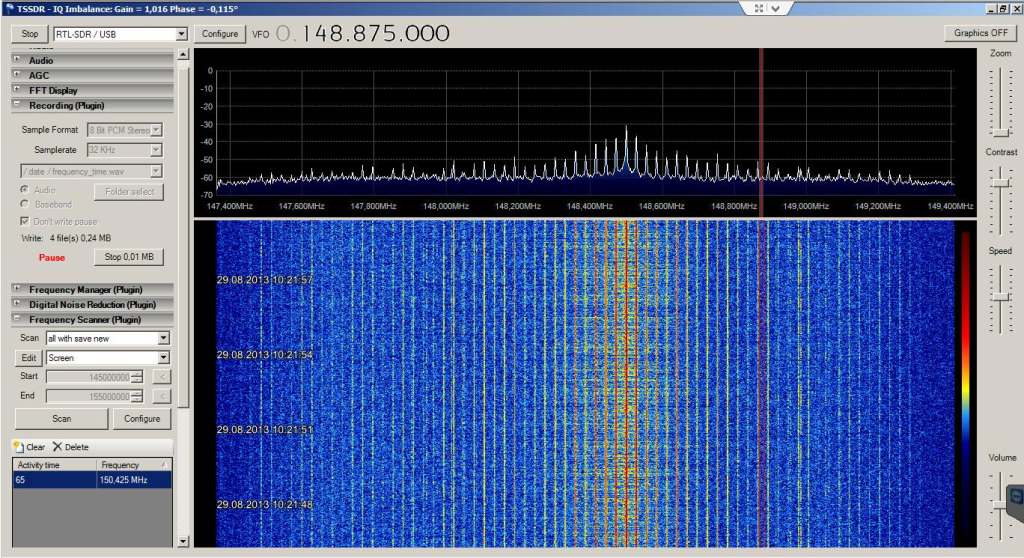
Task: Click the Activity time column header
Action: (x=55, y=465)
